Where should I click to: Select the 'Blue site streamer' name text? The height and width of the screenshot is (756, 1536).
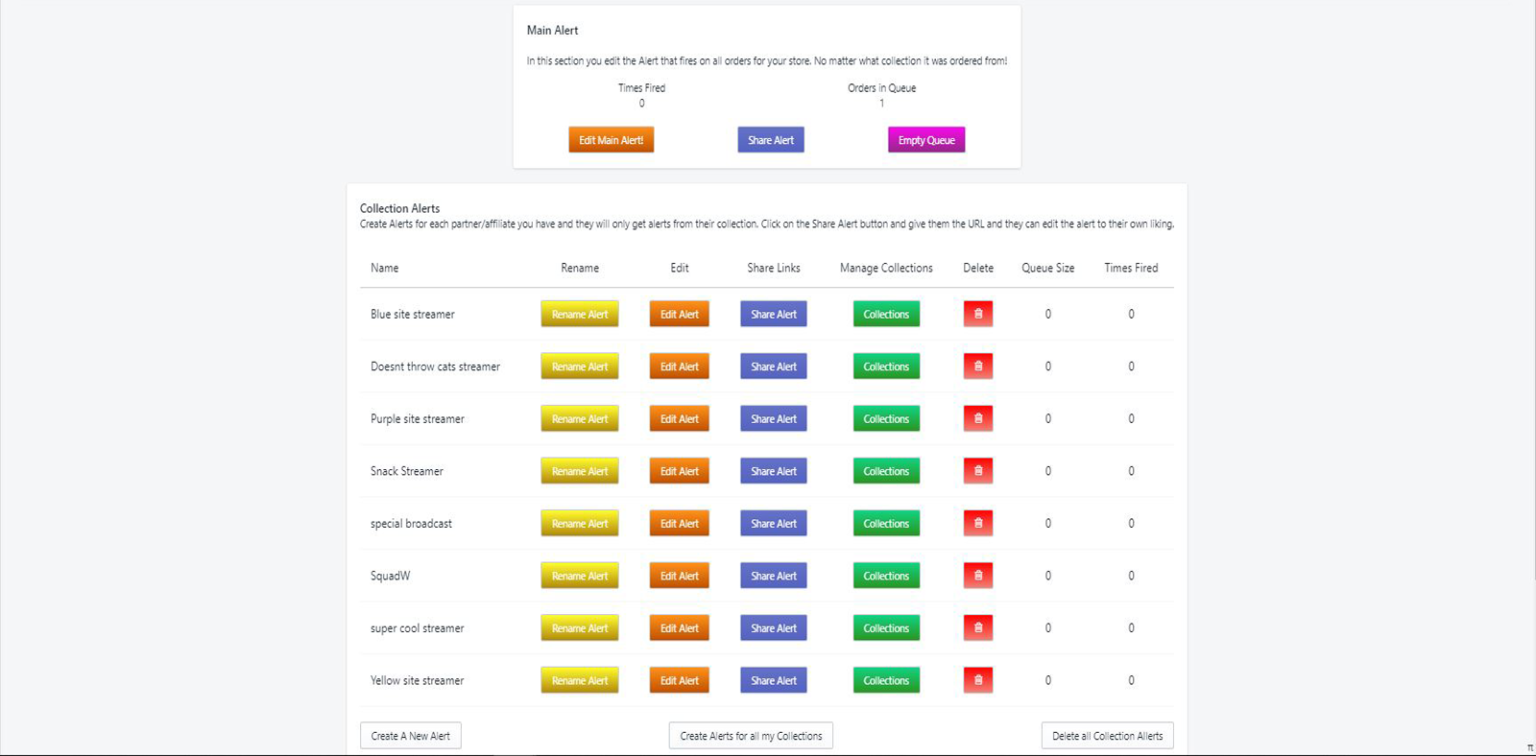click(x=412, y=314)
